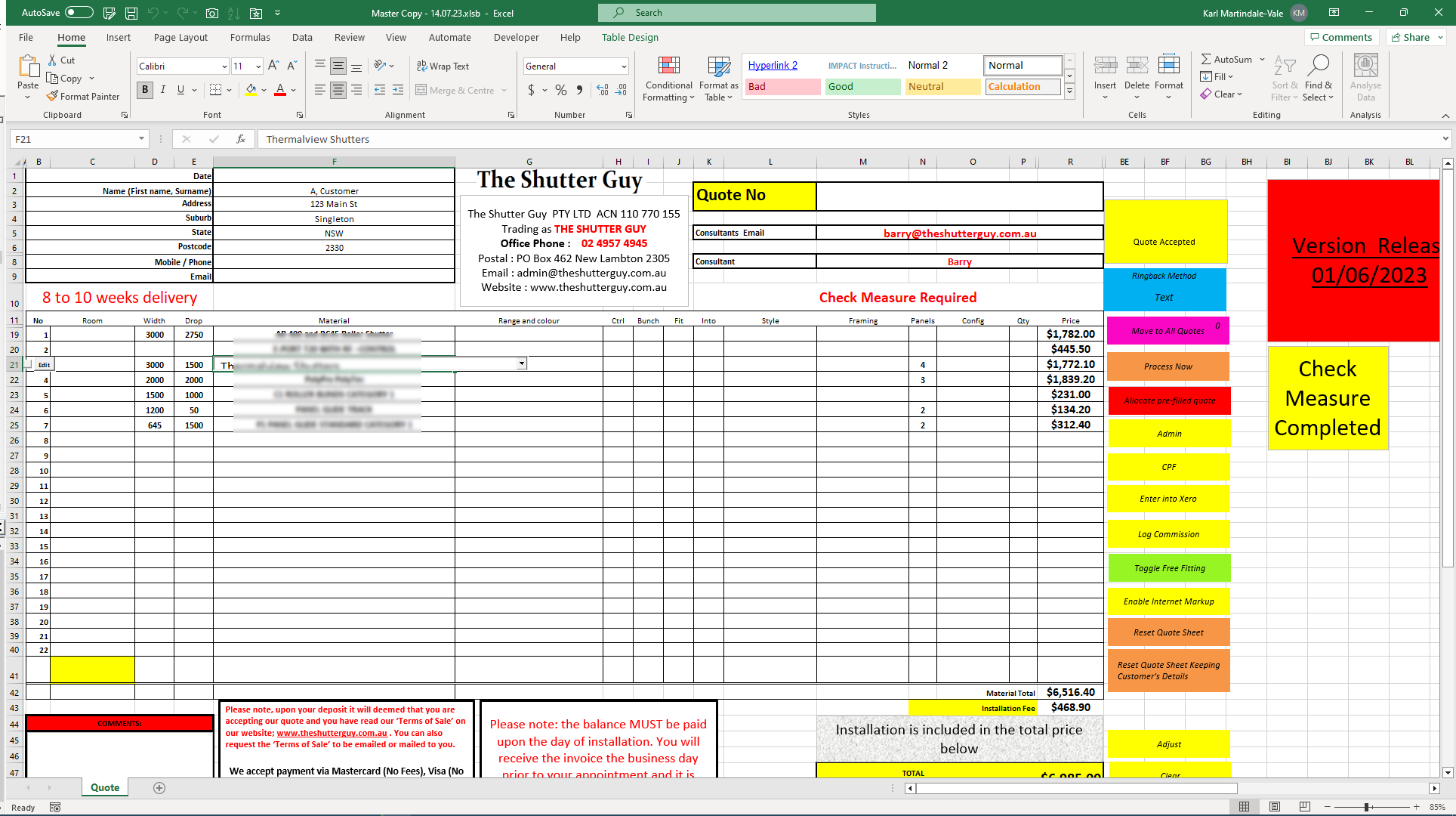Open the General number format dropdown
1456x816 pixels.
624,66
